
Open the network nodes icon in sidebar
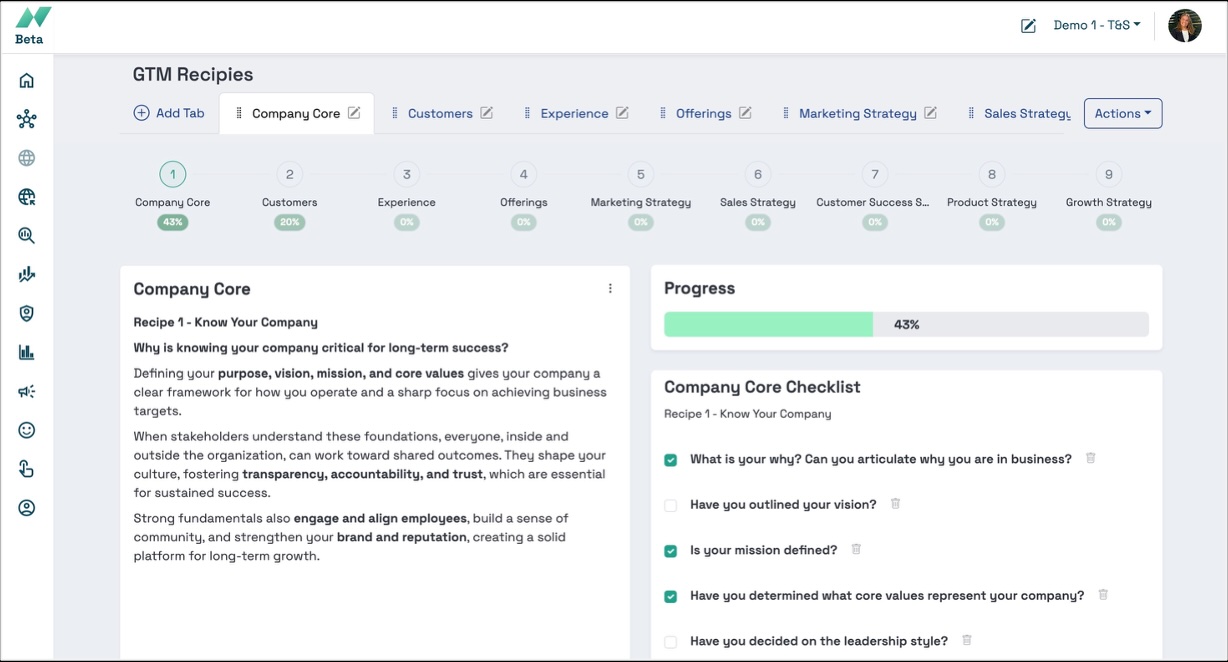click(27, 120)
